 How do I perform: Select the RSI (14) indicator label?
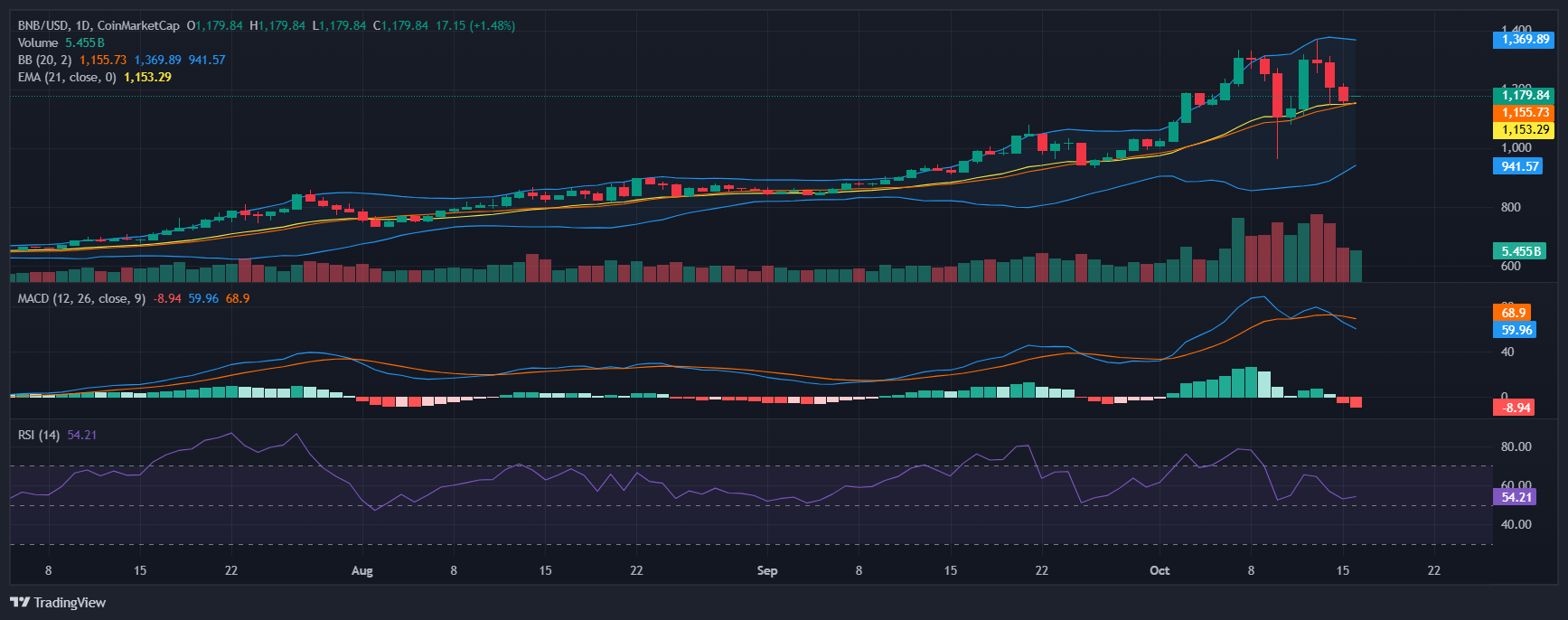[39, 435]
